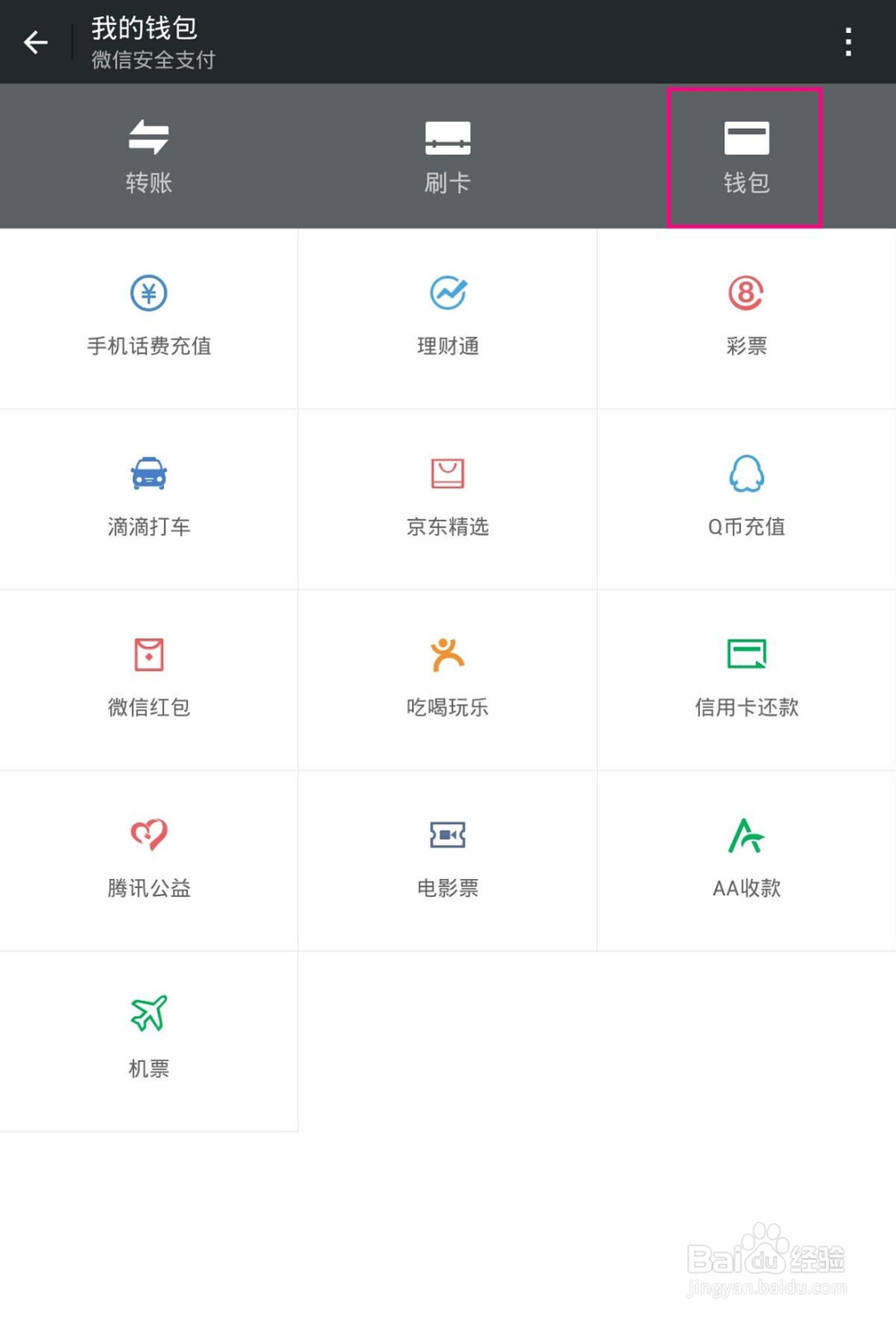Open the 钱包 wallet icon
The image size is (896, 1318).
746,138
